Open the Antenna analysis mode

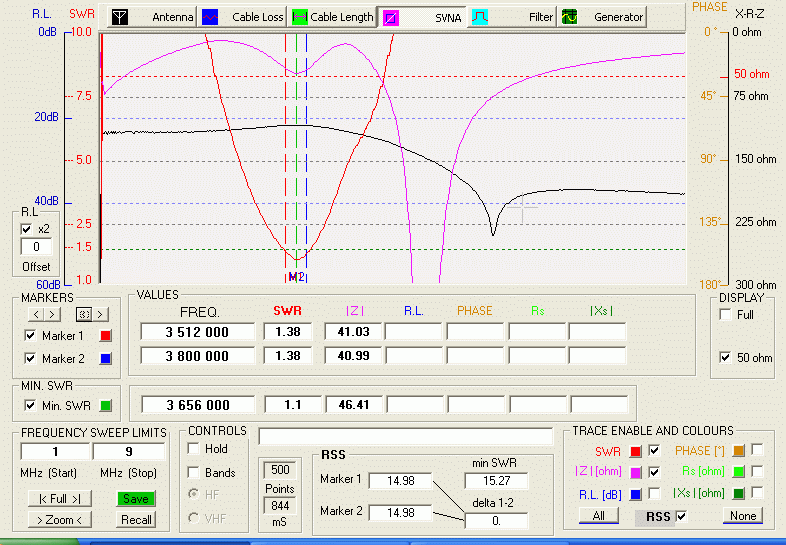click(151, 17)
